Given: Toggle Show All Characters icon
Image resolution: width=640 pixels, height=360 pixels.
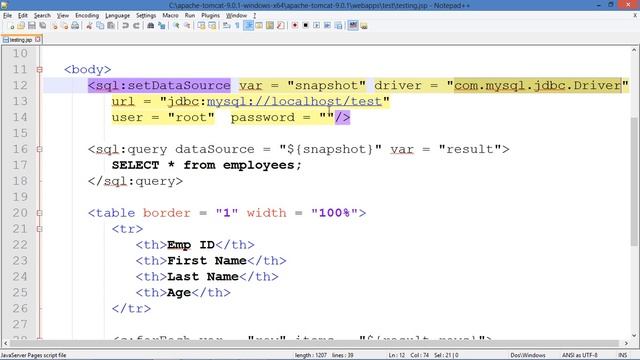Looking at the screenshot, I should (237, 26).
